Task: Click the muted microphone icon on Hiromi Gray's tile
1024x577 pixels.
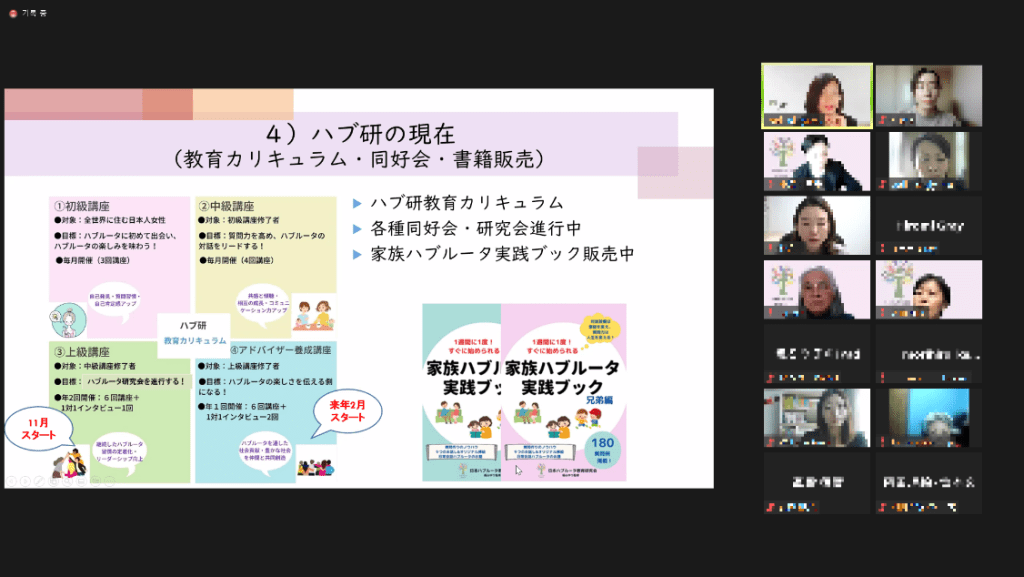Action: click(882, 249)
